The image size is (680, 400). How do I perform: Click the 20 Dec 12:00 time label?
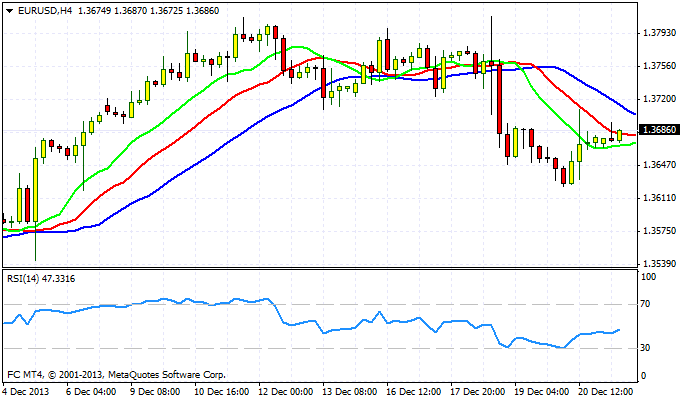pyautogui.click(x=606, y=392)
